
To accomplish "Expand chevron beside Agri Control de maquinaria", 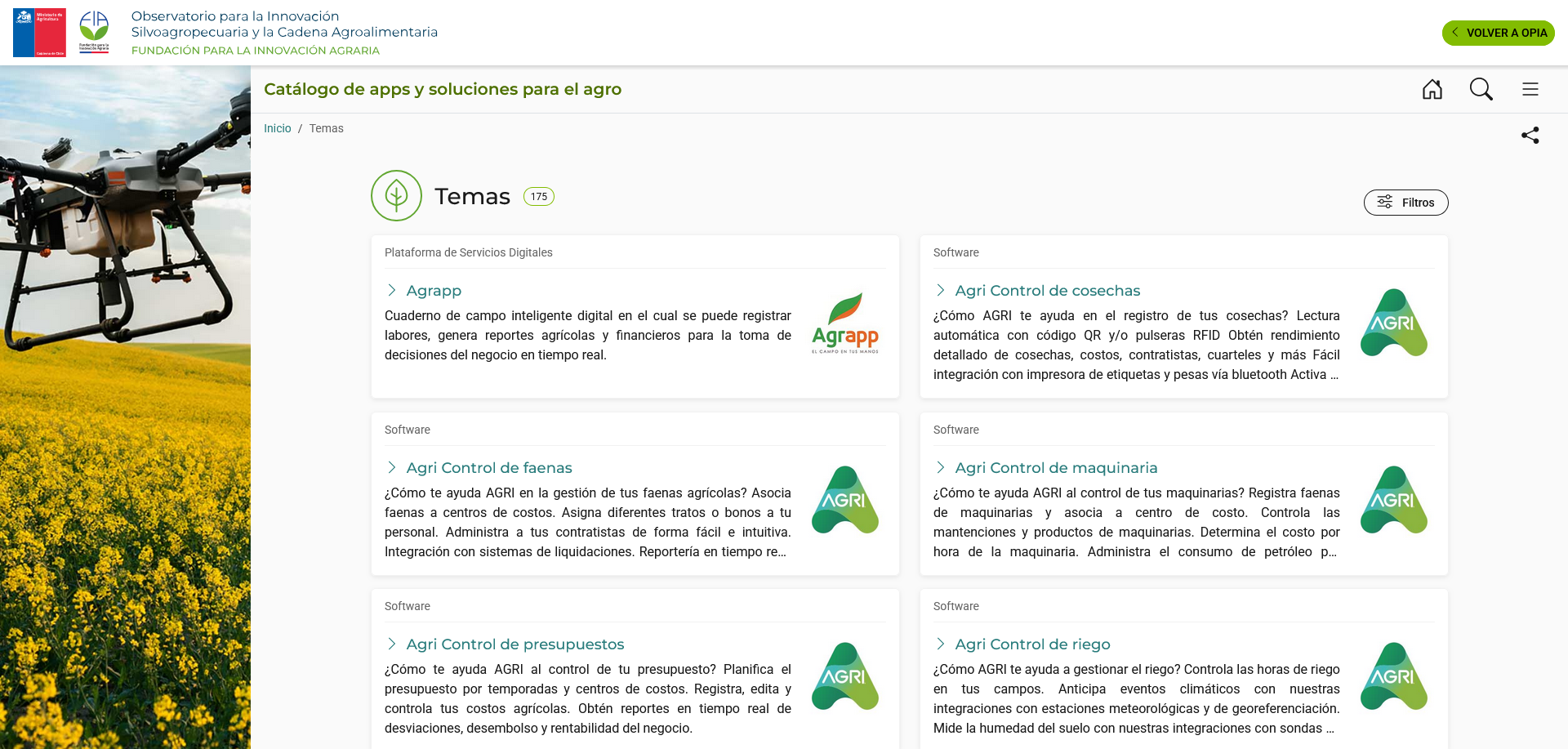I will pyautogui.click(x=941, y=467).
